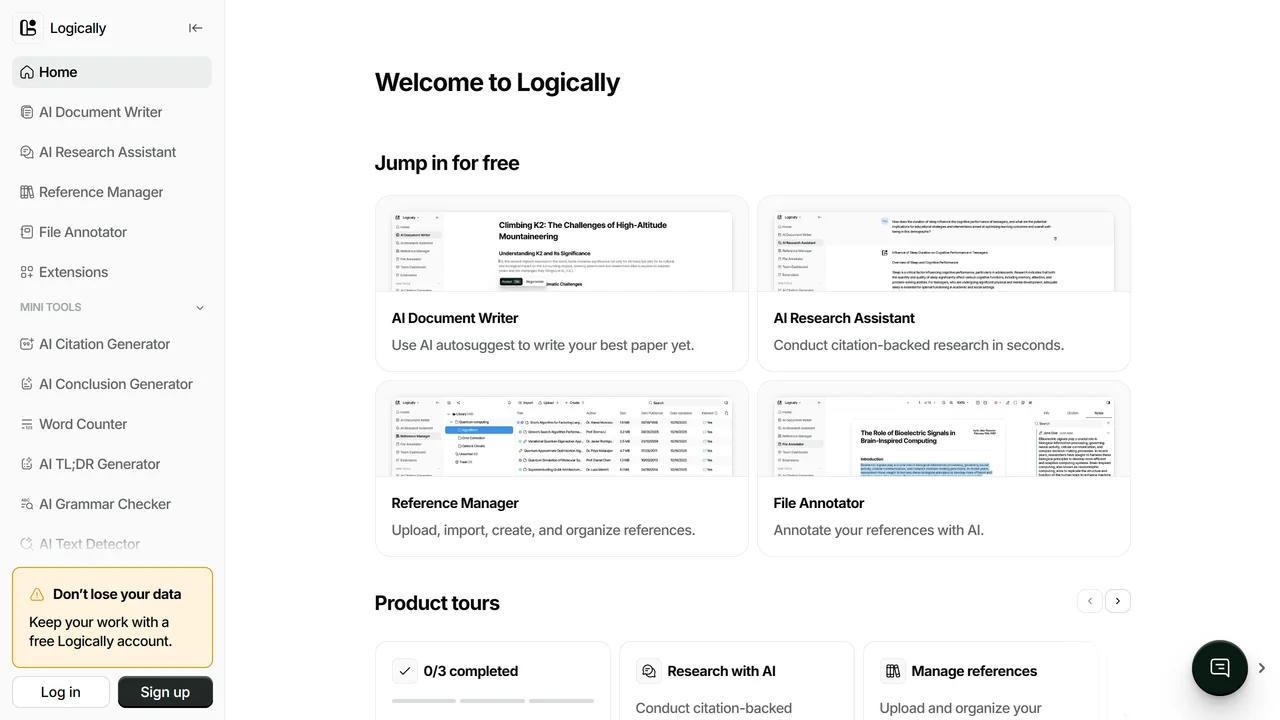Image resolution: width=1280 pixels, height=720 pixels.
Task: Click the Reference Manager books icon
Action: click(x=27, y=192)
